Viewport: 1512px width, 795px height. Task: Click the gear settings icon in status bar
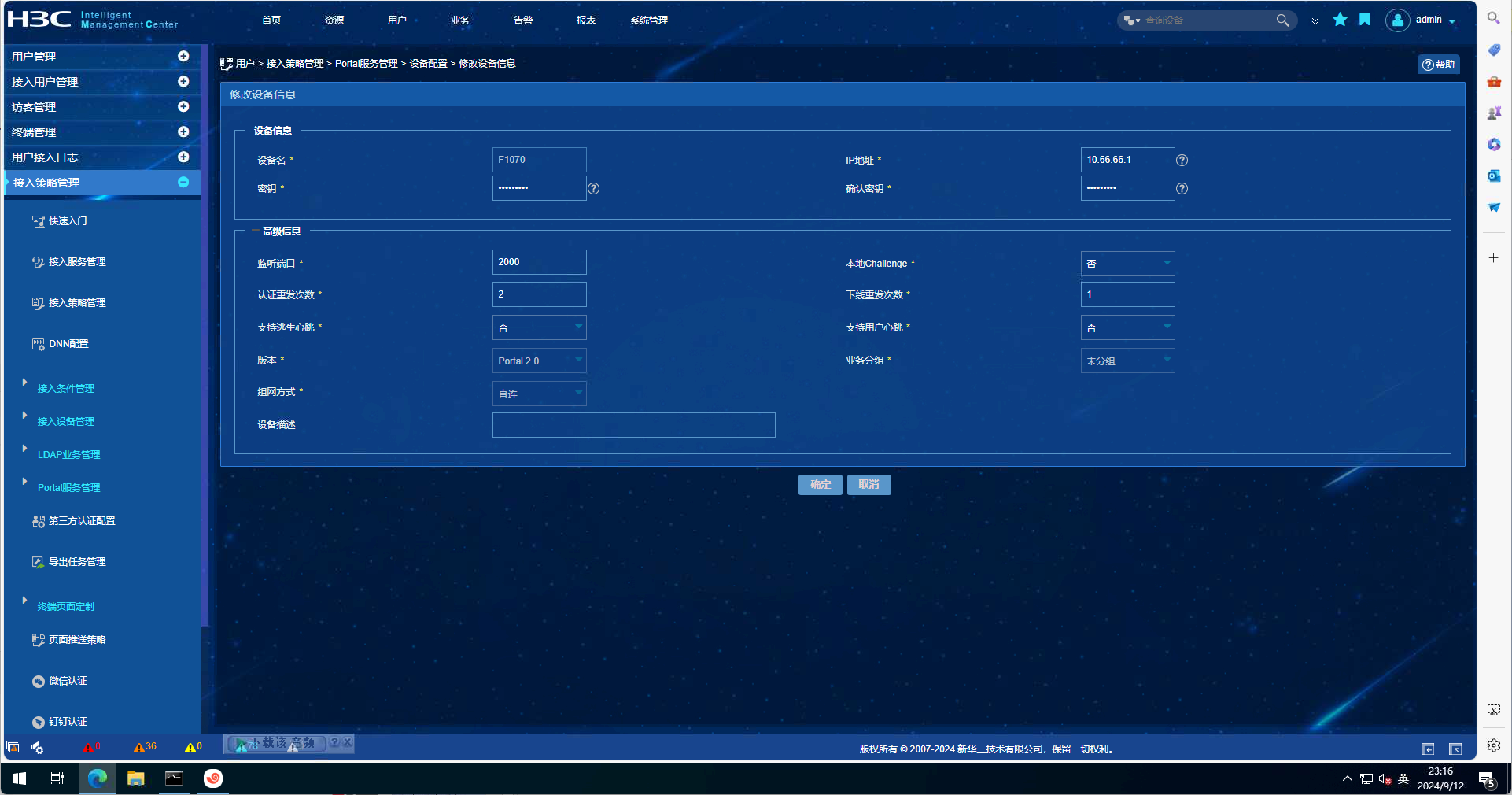37,747
